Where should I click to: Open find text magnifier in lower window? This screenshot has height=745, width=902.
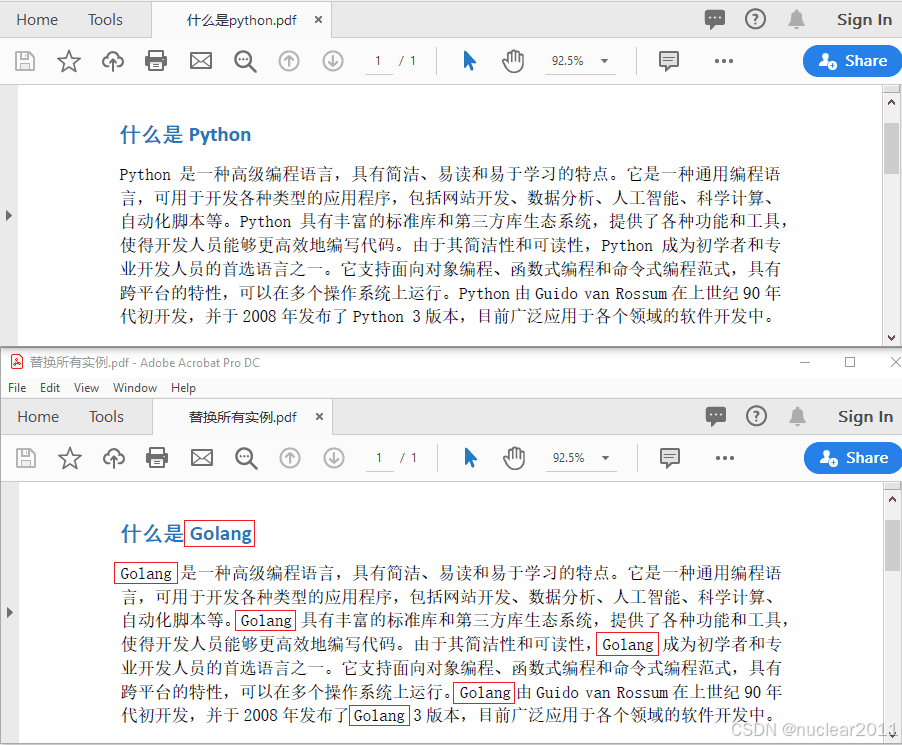coord(246,458)
